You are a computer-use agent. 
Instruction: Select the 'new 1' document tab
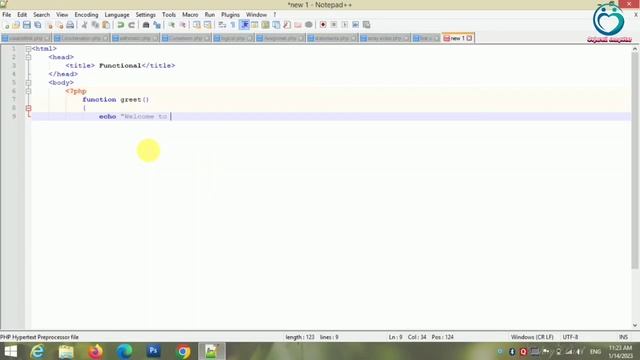[457, 38]
